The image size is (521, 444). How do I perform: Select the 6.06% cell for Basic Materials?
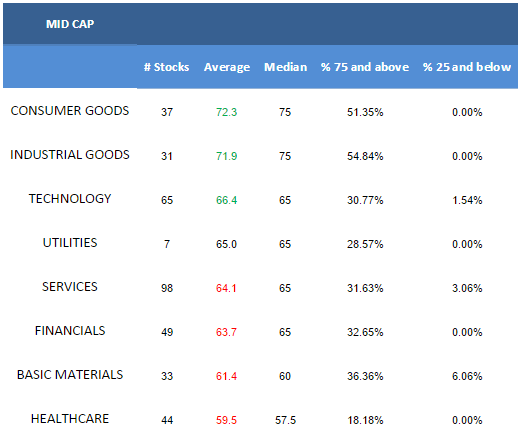(x=467, y=376)
